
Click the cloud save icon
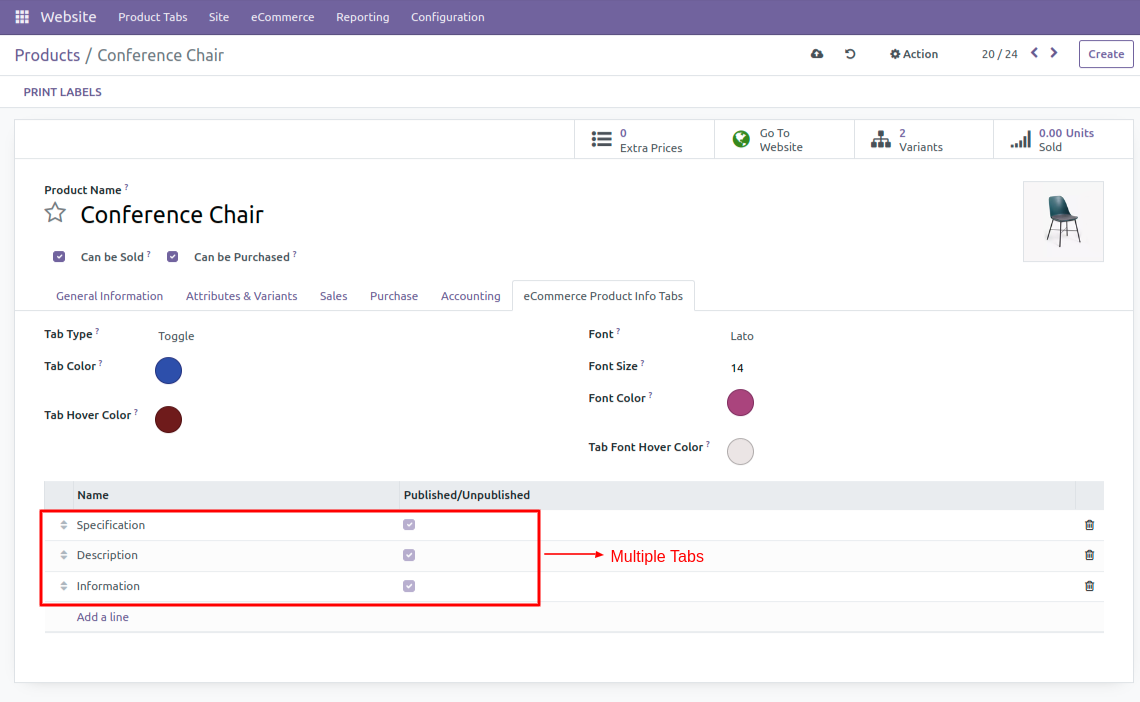pyautogui.click(x=817, y=54)
